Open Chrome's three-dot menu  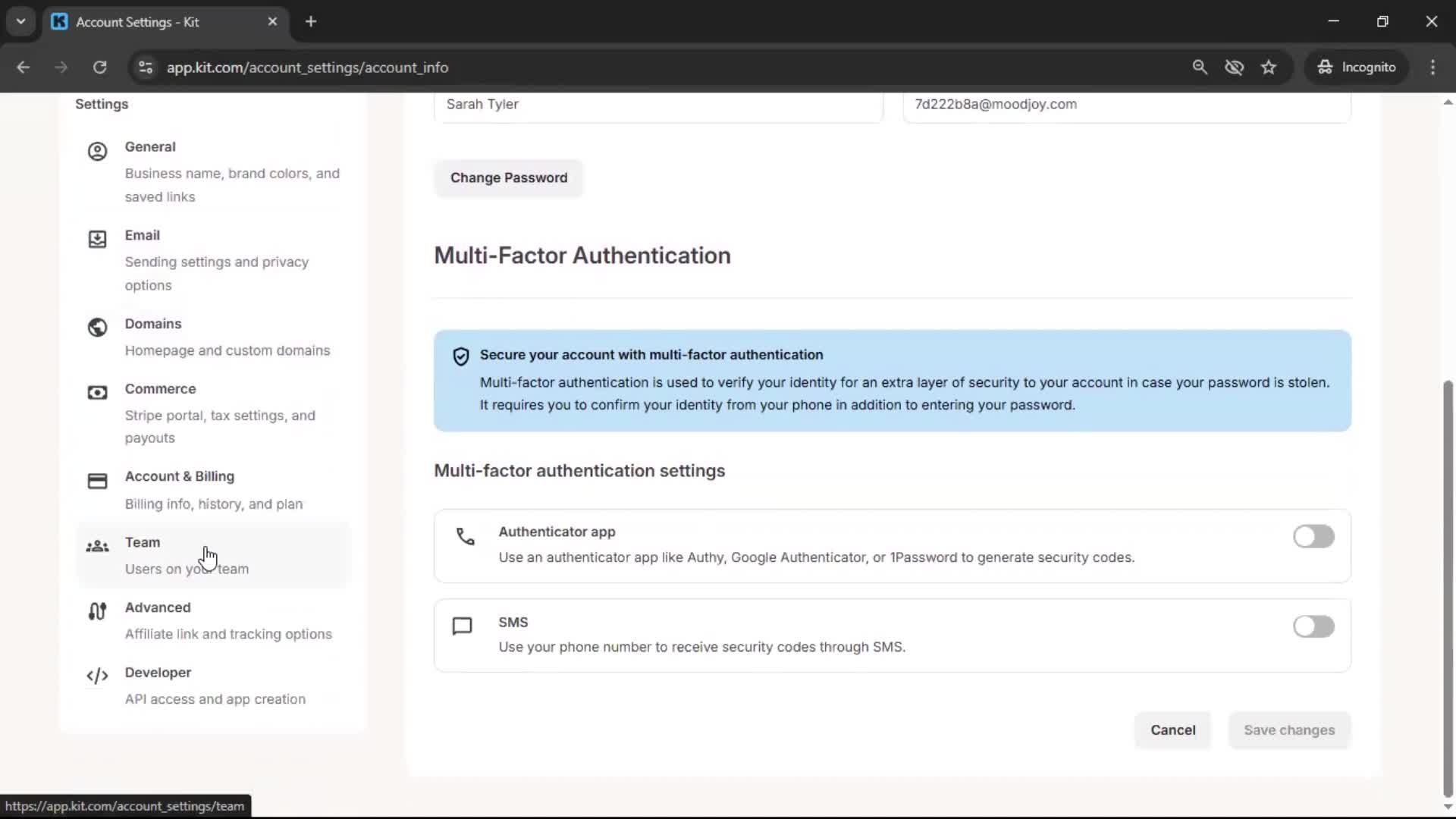pyautogui.click(x=1432, y=67)
